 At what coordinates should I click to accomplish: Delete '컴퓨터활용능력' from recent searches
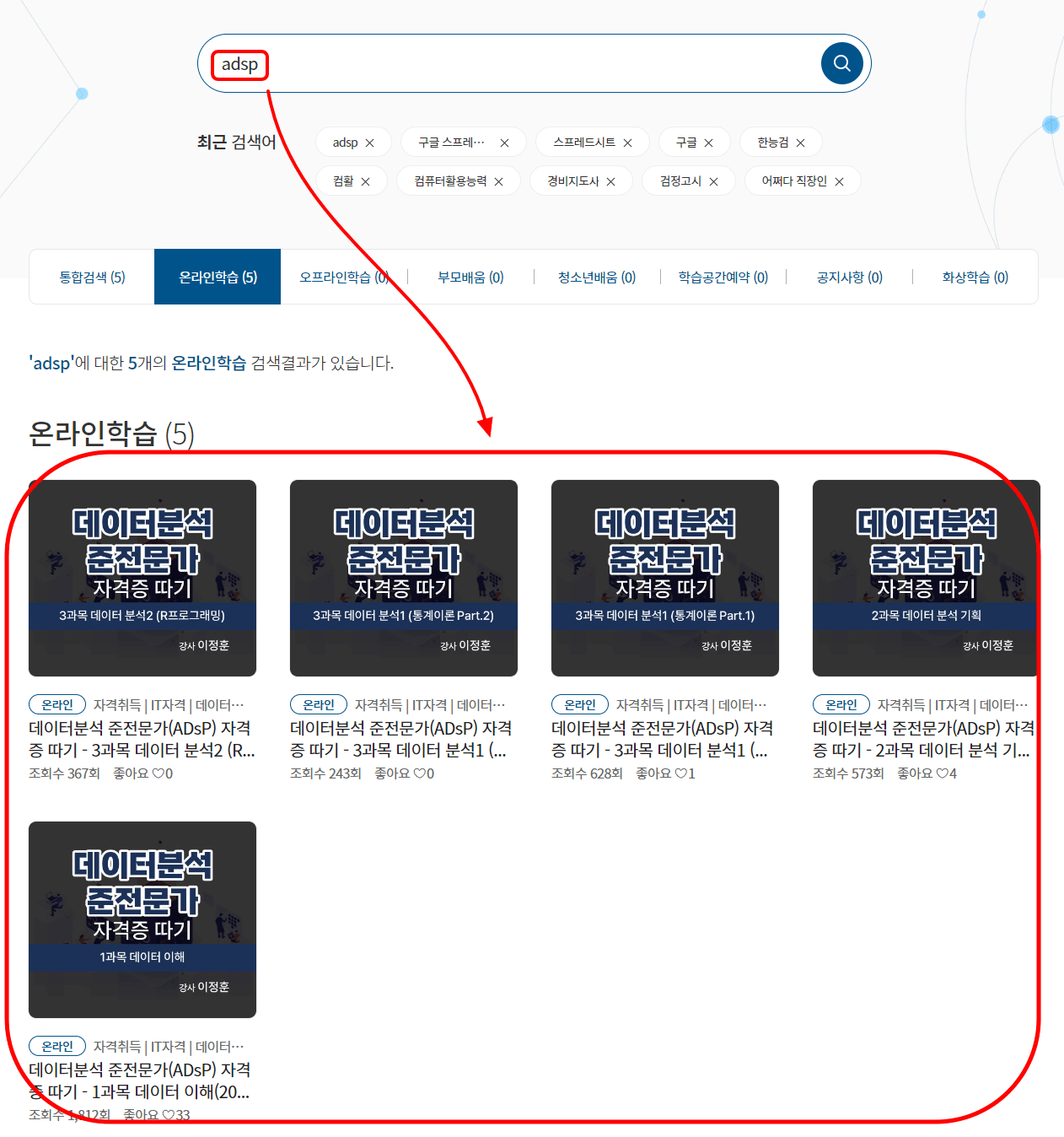click(x=498, y=181)
